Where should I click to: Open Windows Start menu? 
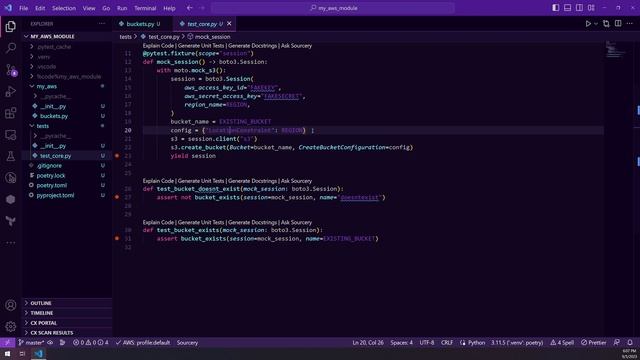[x=7, y=354]
